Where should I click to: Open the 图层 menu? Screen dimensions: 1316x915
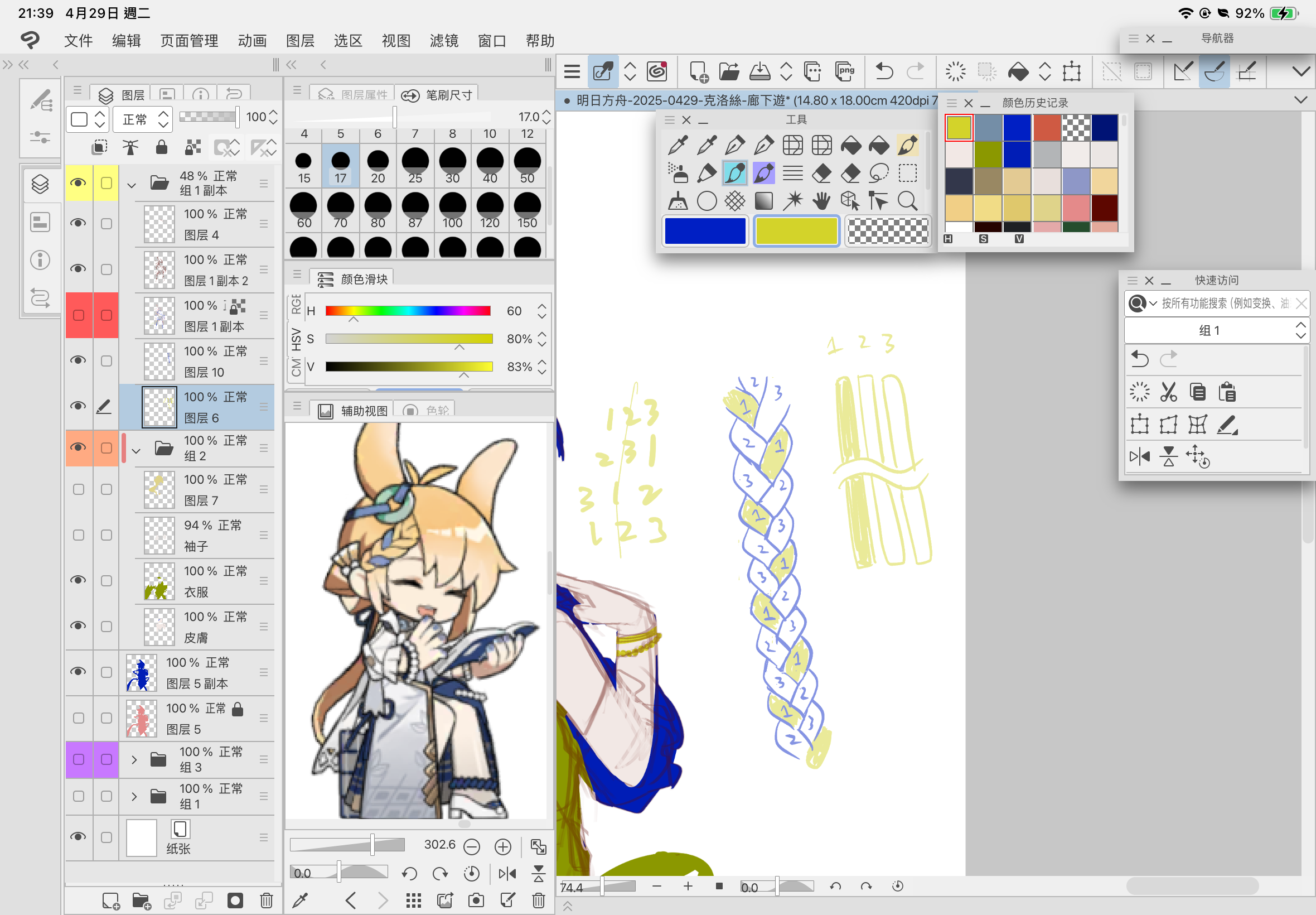pyautogui.click(x=300, y=41)
